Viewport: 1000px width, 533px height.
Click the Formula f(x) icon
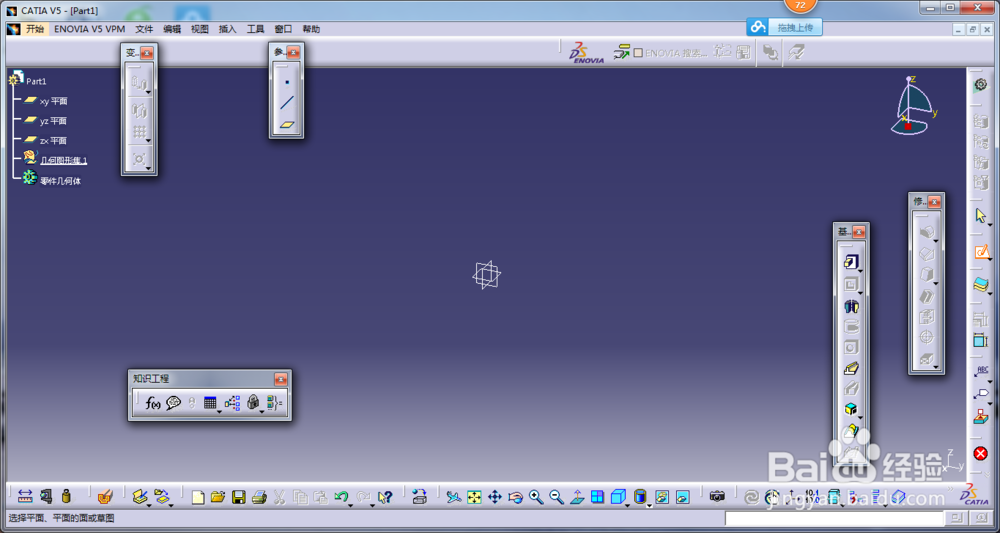pyautogui.click(x=153, y=403)
